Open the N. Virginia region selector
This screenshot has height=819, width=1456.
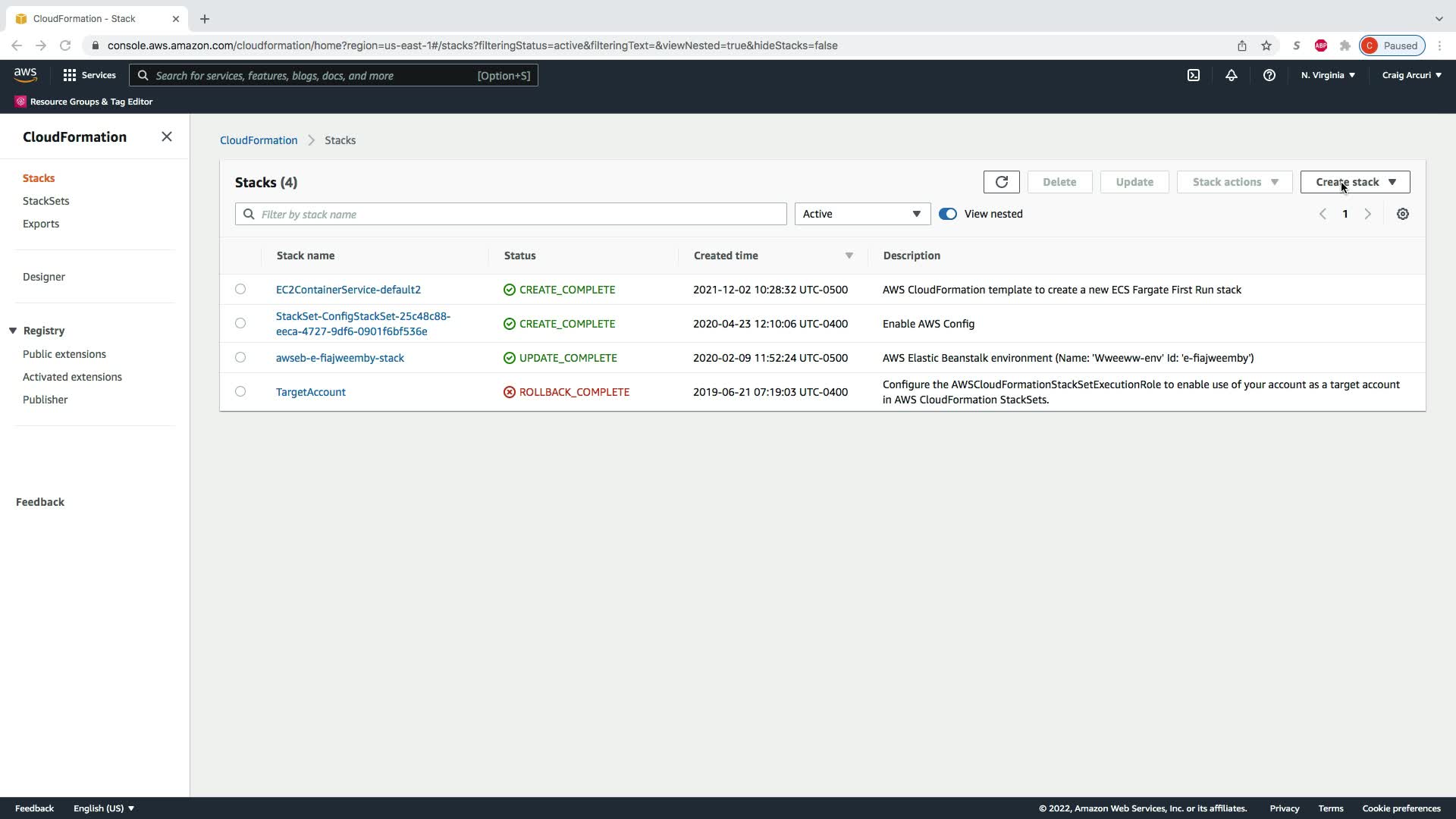[1327, 75]
